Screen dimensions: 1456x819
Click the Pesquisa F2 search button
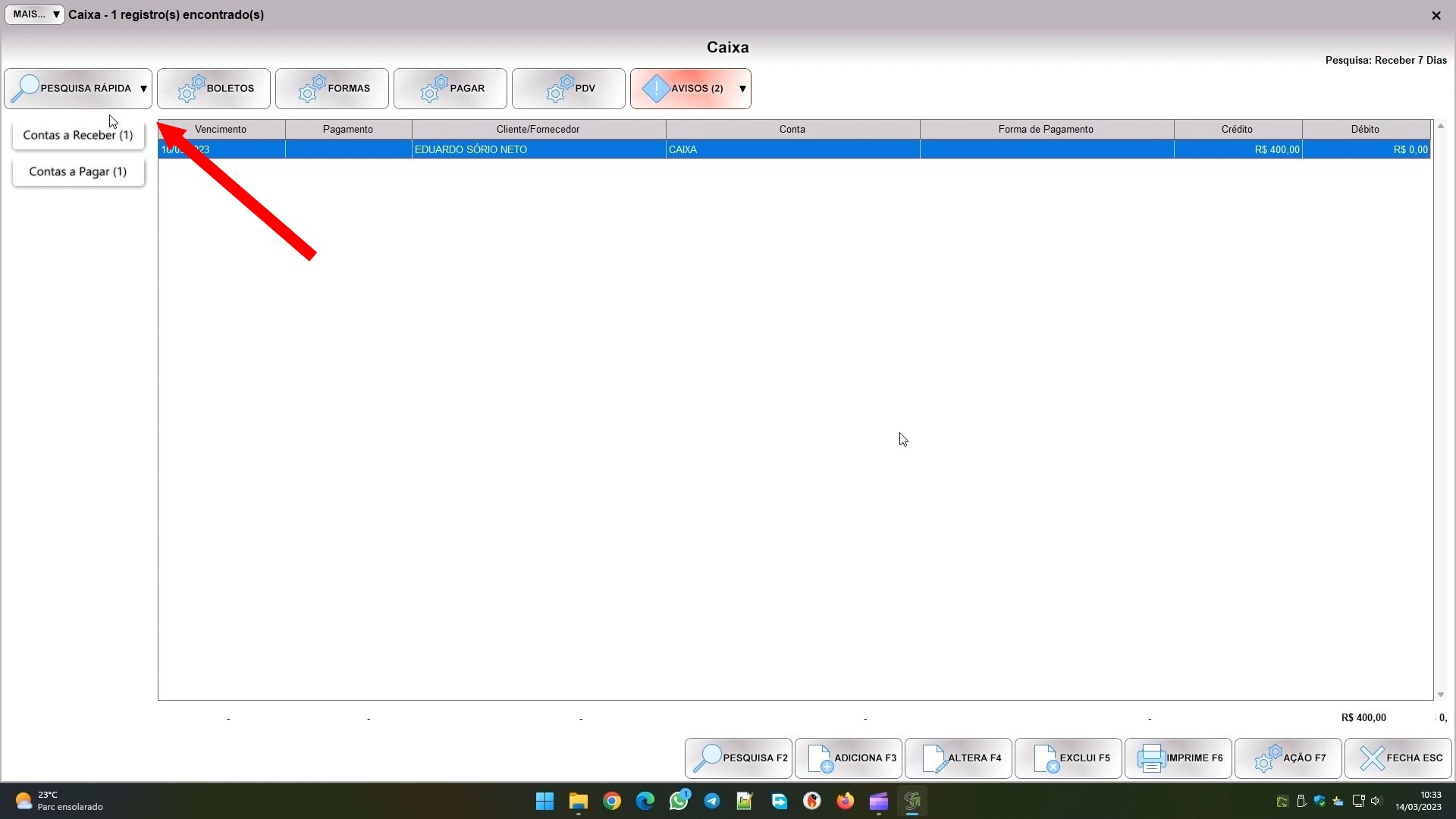click(738, 758)
